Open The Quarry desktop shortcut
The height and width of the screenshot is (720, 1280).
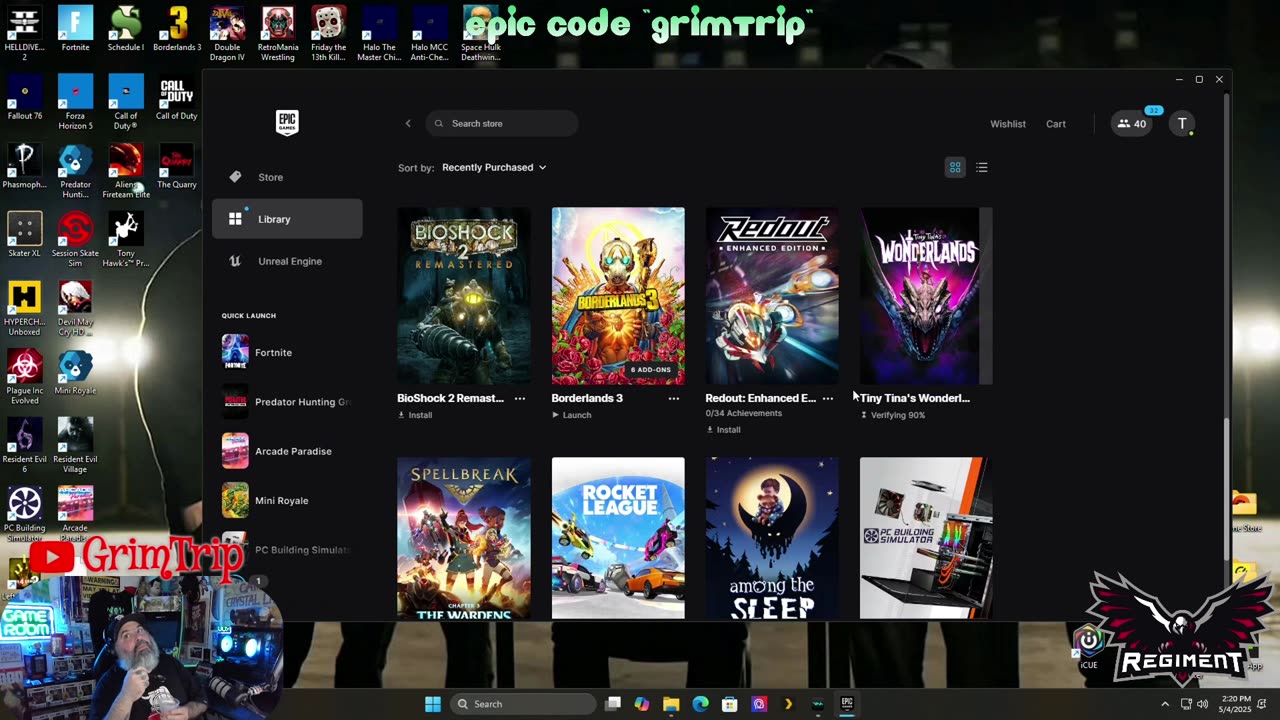coord(177,166)
